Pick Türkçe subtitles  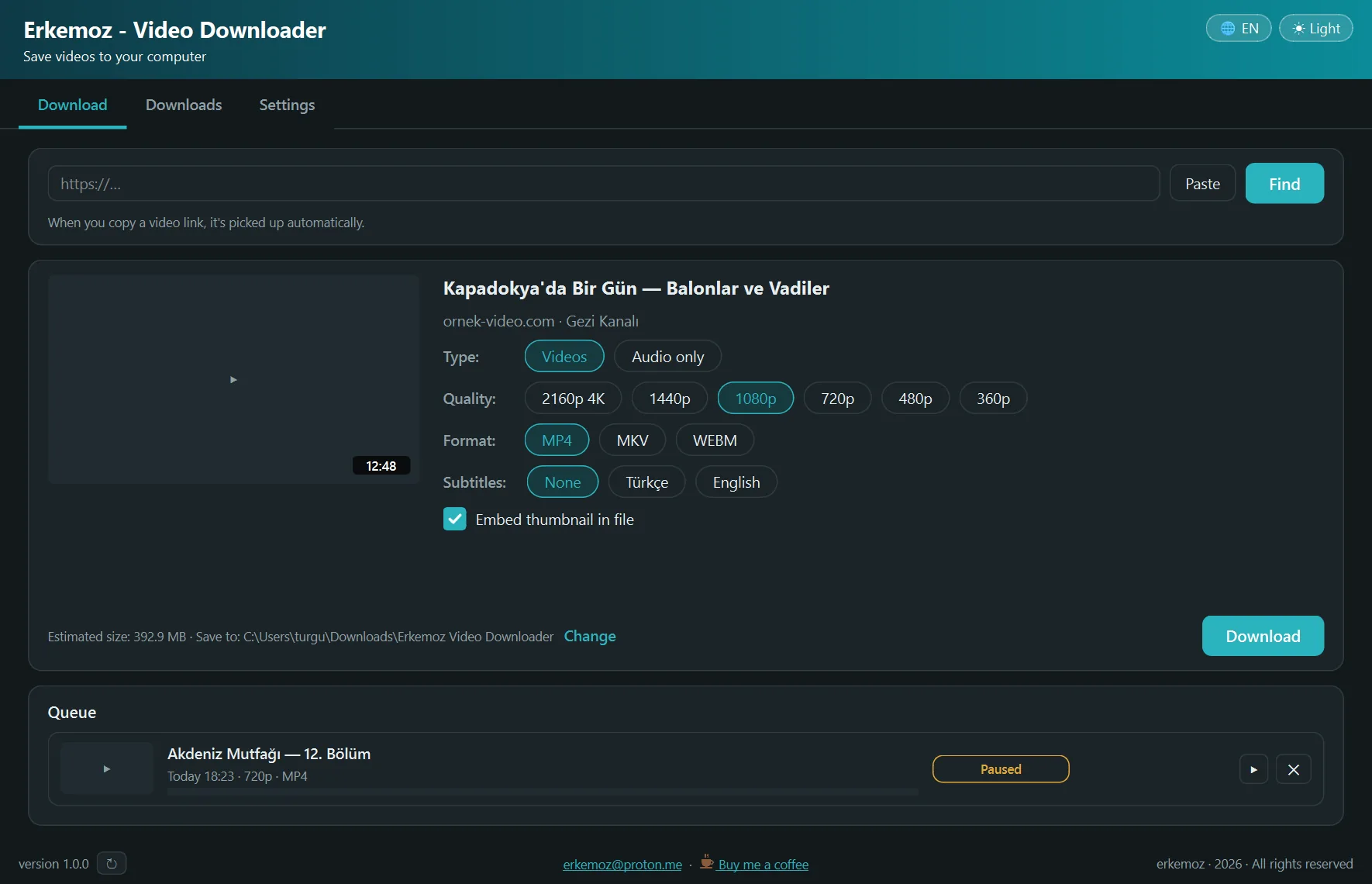(647, 482)
